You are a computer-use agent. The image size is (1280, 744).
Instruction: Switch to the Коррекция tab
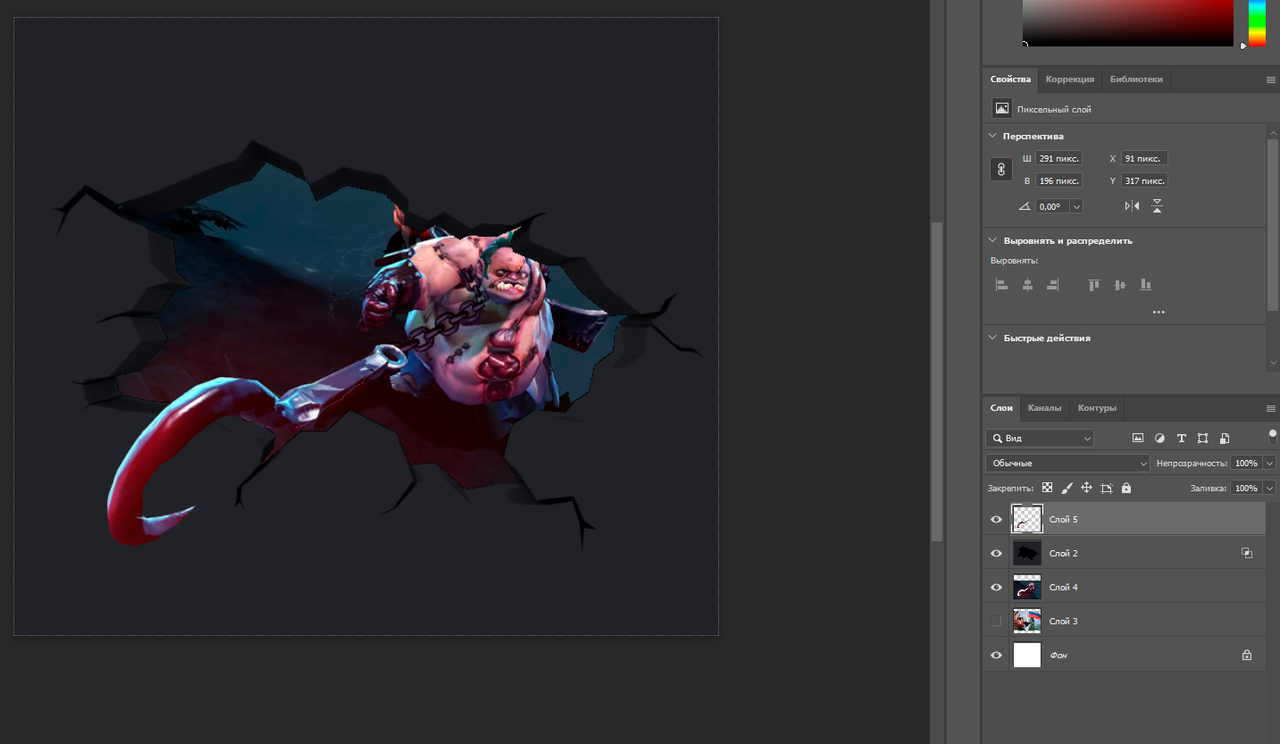tap(1070, 79)
